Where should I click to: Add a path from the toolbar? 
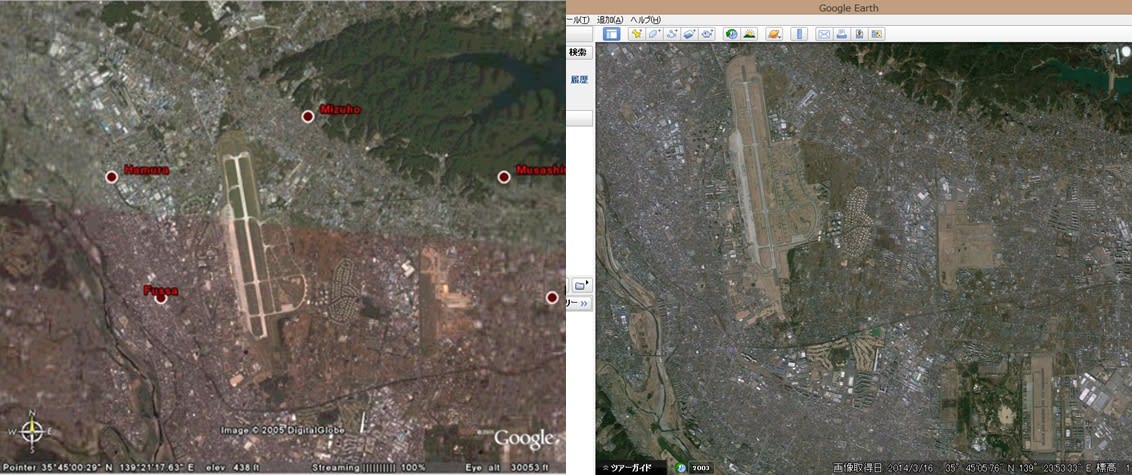coord(672,34)
